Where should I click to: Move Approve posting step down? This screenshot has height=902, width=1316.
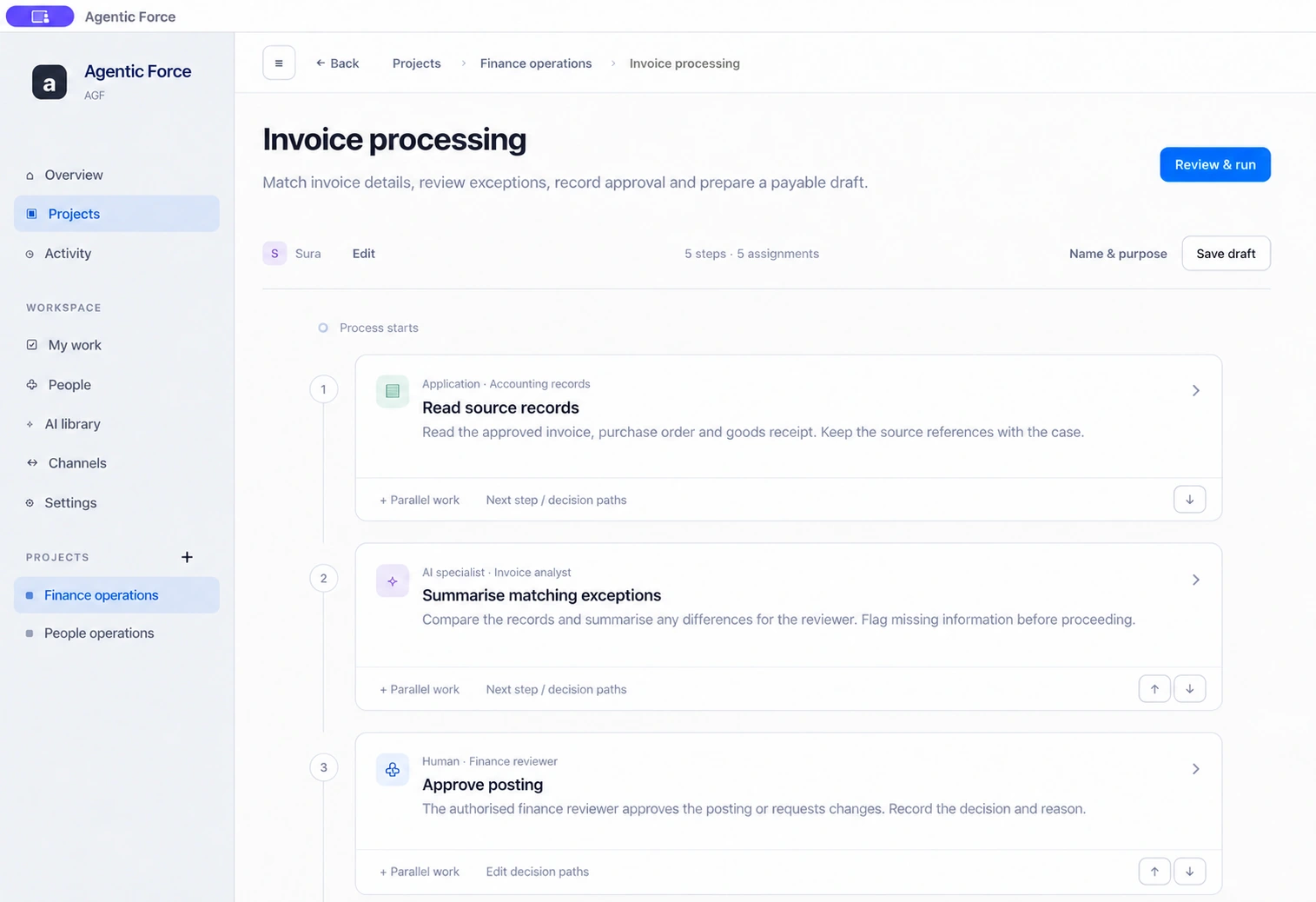pos(1190,872)
